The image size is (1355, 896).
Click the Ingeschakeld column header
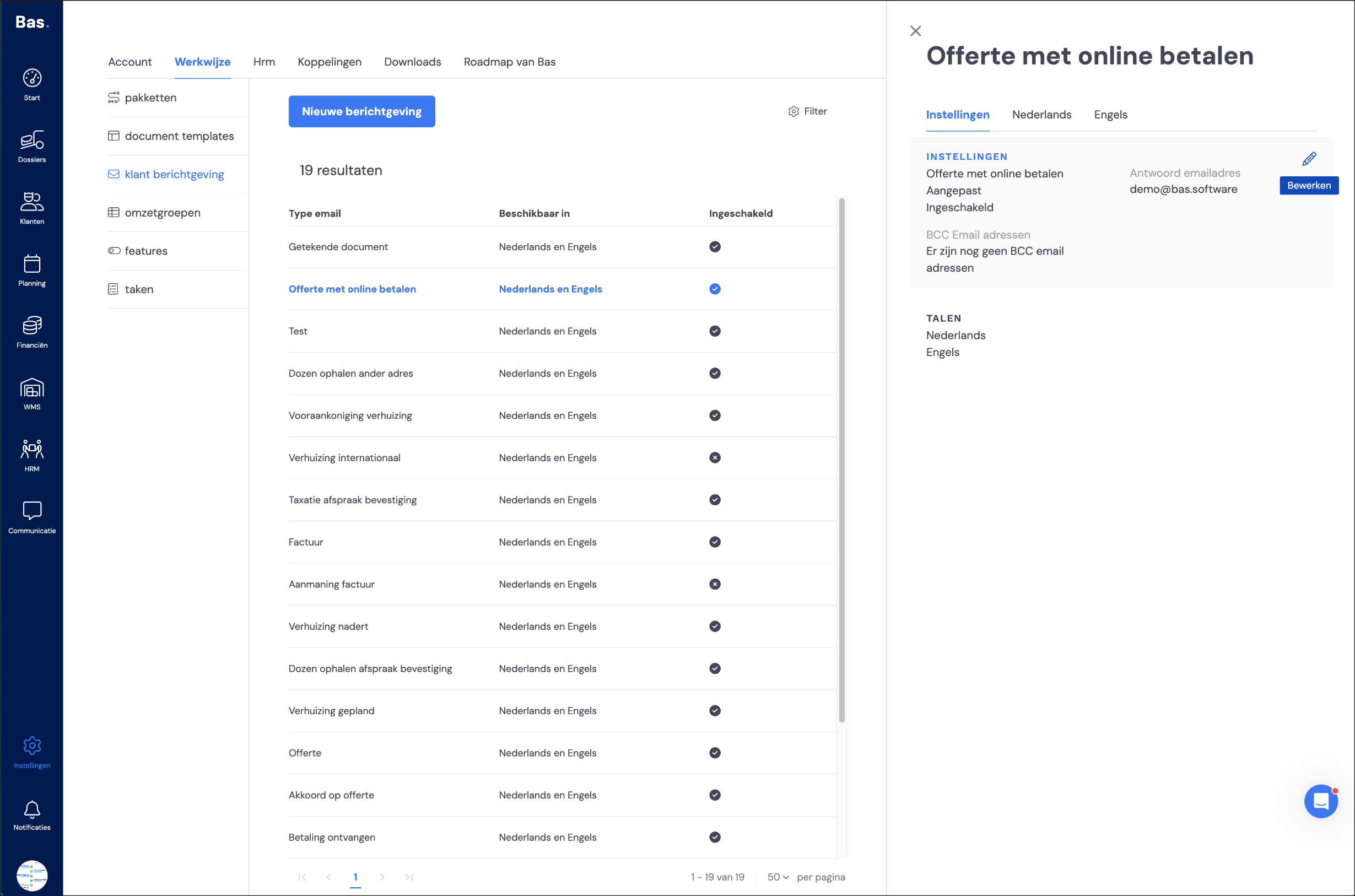[x=741, y=214]
